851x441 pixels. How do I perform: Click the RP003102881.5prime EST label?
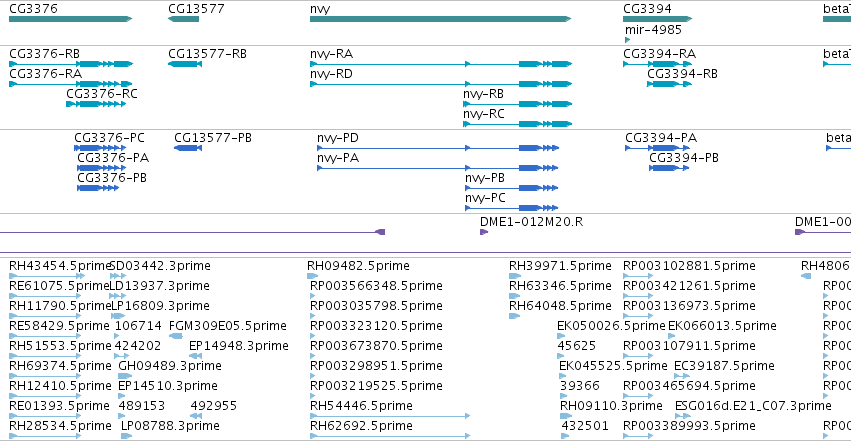[x=689, y=266]
